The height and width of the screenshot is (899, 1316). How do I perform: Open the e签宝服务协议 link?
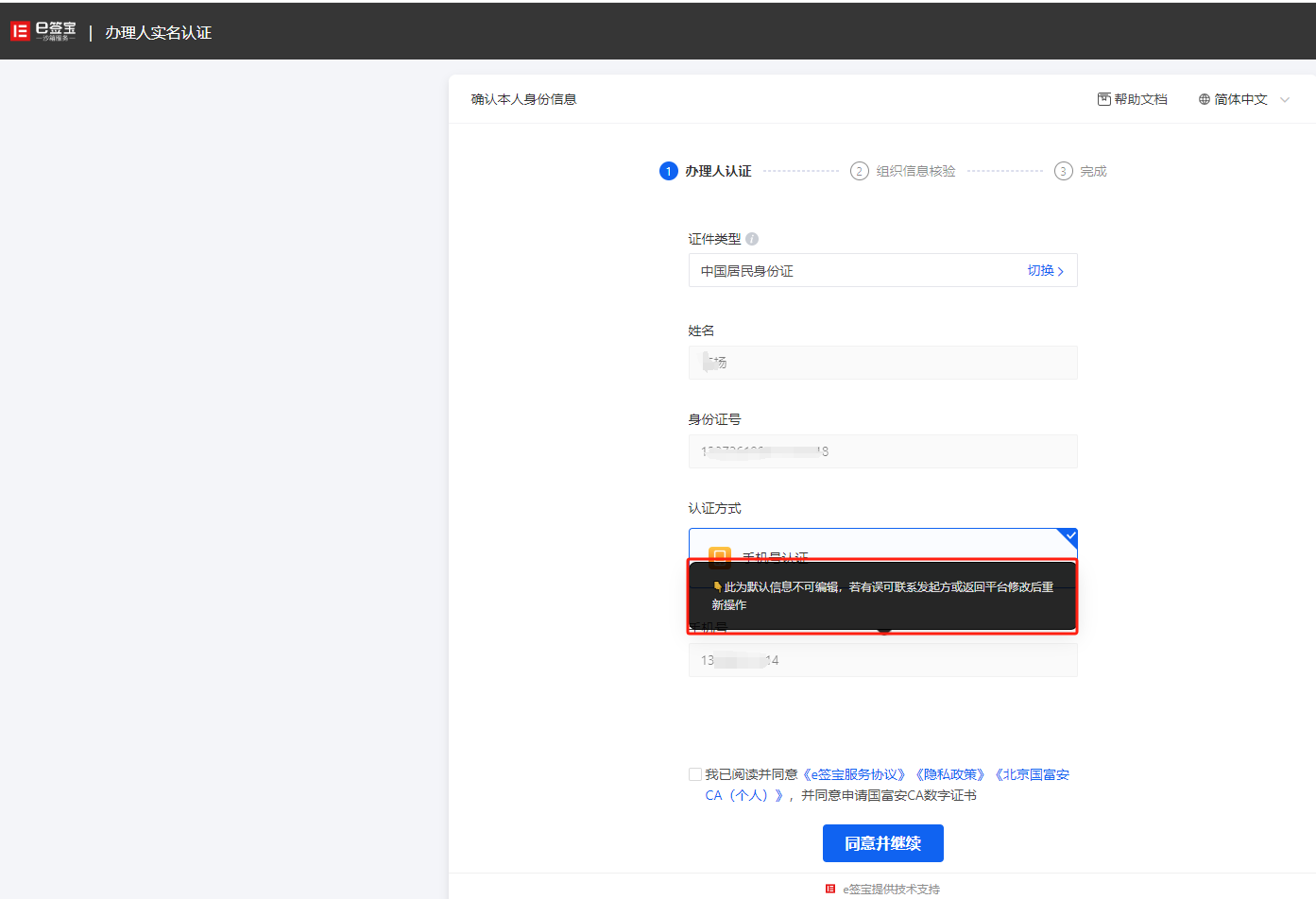click(854, 774)
